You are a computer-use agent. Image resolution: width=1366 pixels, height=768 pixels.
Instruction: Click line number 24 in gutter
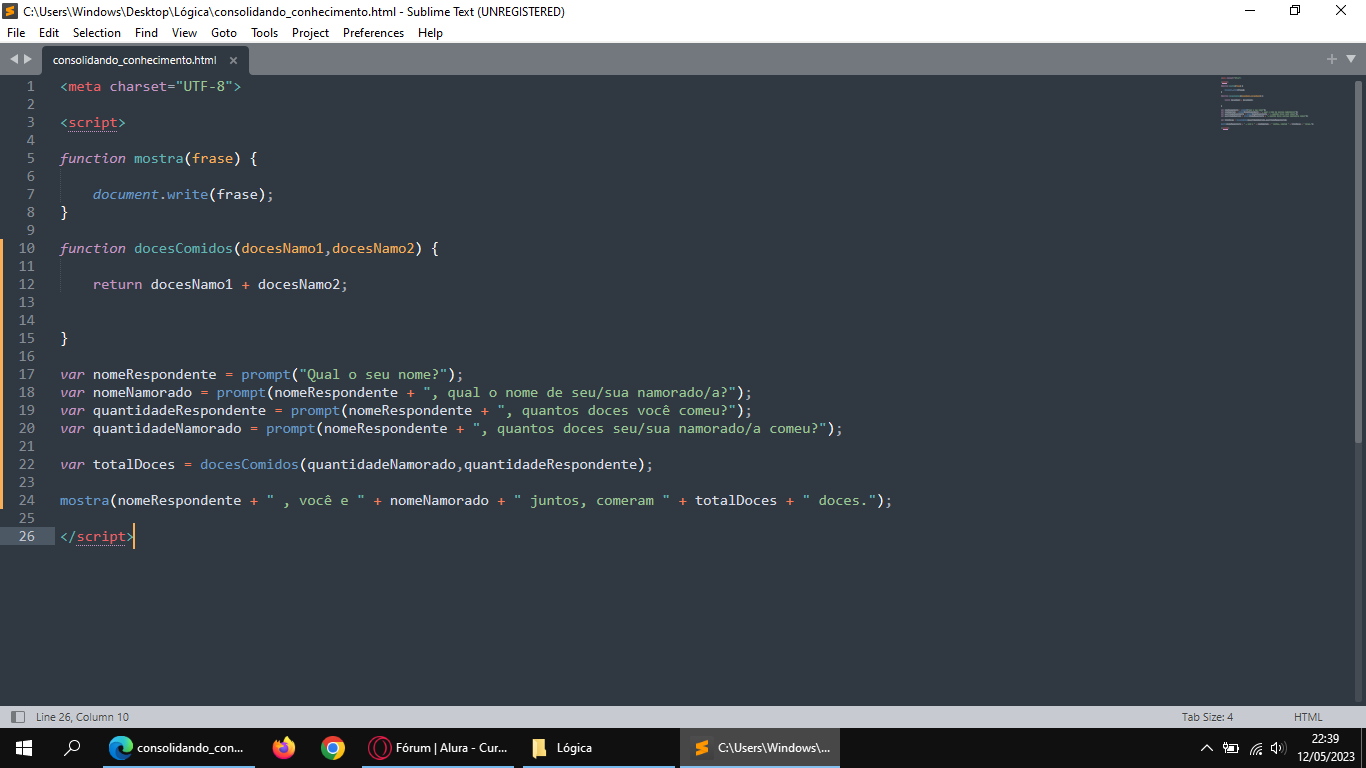[x=27, y=500]
